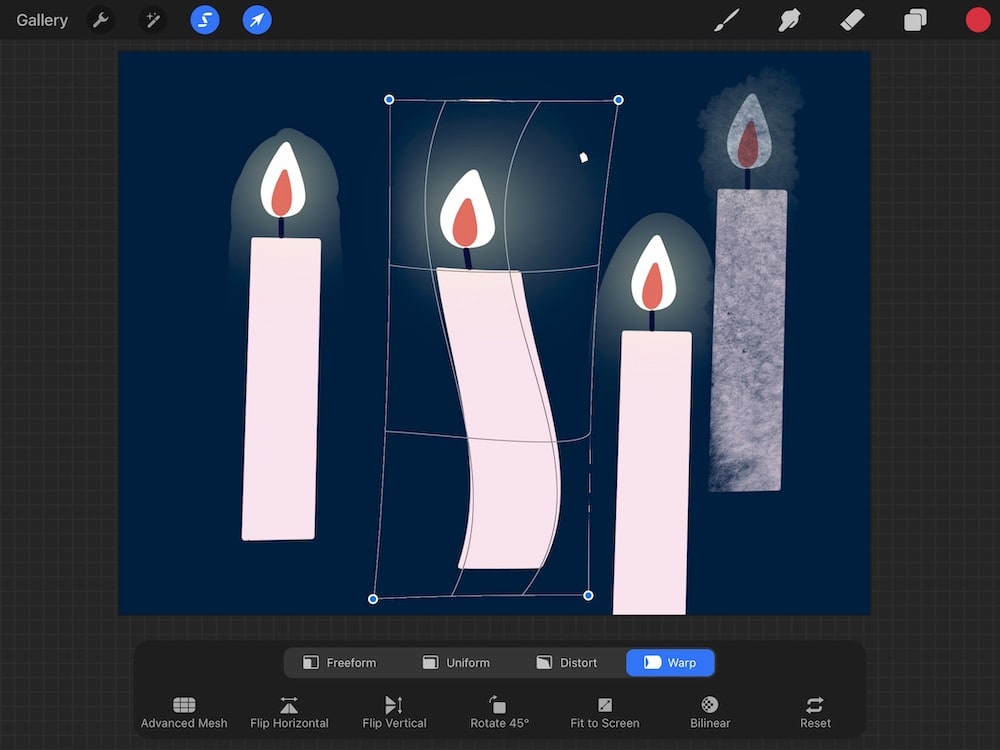Screen dimensions: 1000x750
Task: Toggle Bilinear interpolation
Action: 709,712
